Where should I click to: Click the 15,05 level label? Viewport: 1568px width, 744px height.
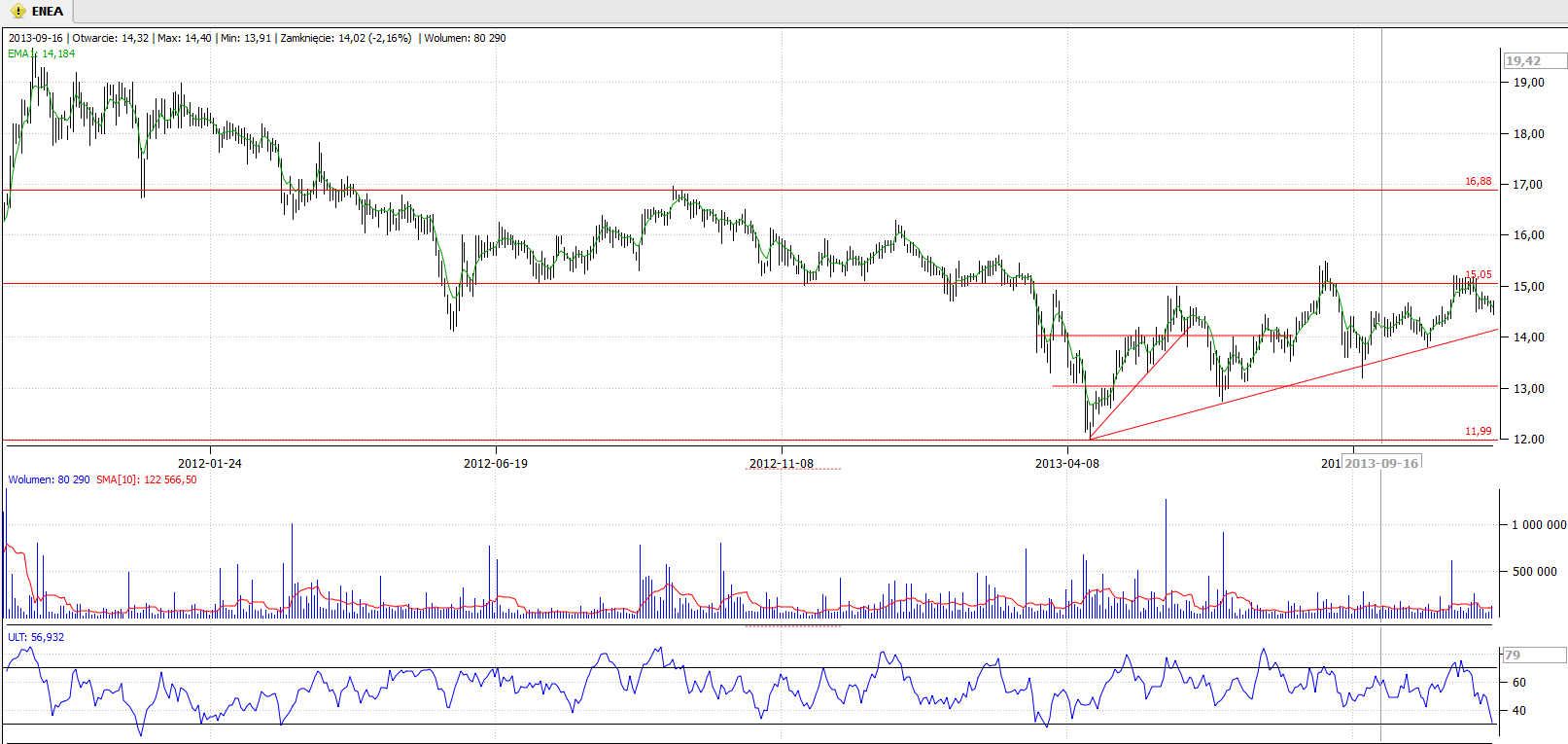(1478, 274)
